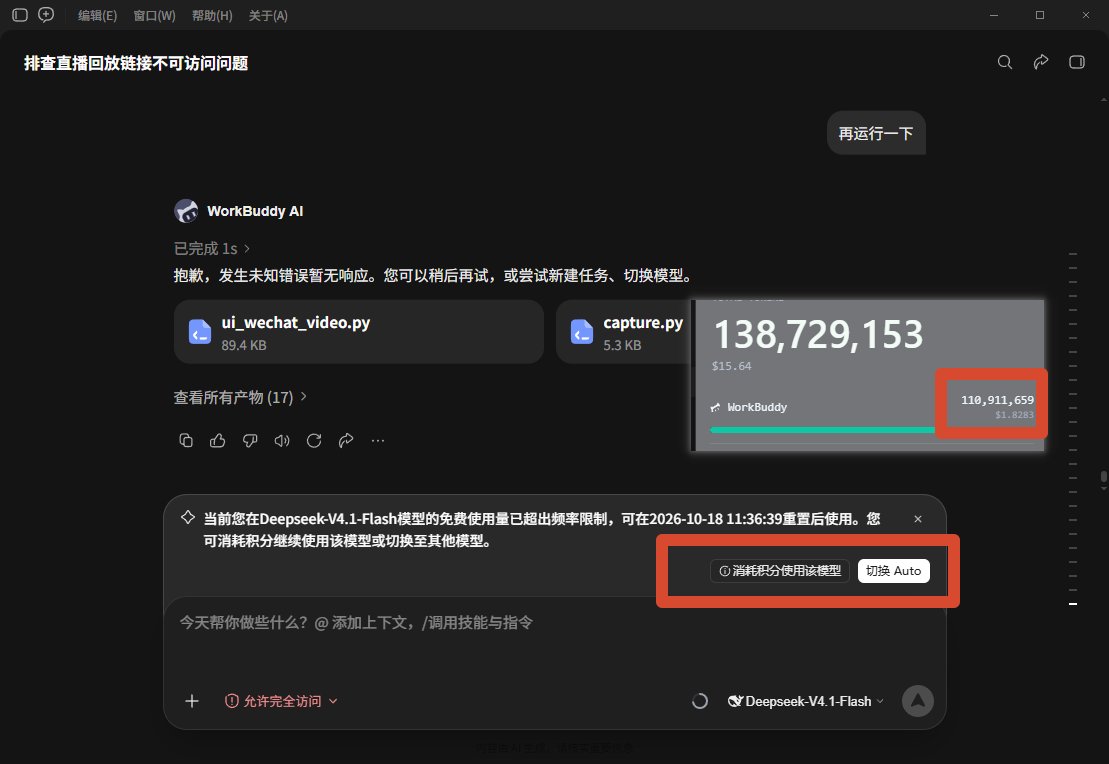
Task: Click the conversation title 排查直播回放链接不可访问问题
Action: [x=136, y=63]
